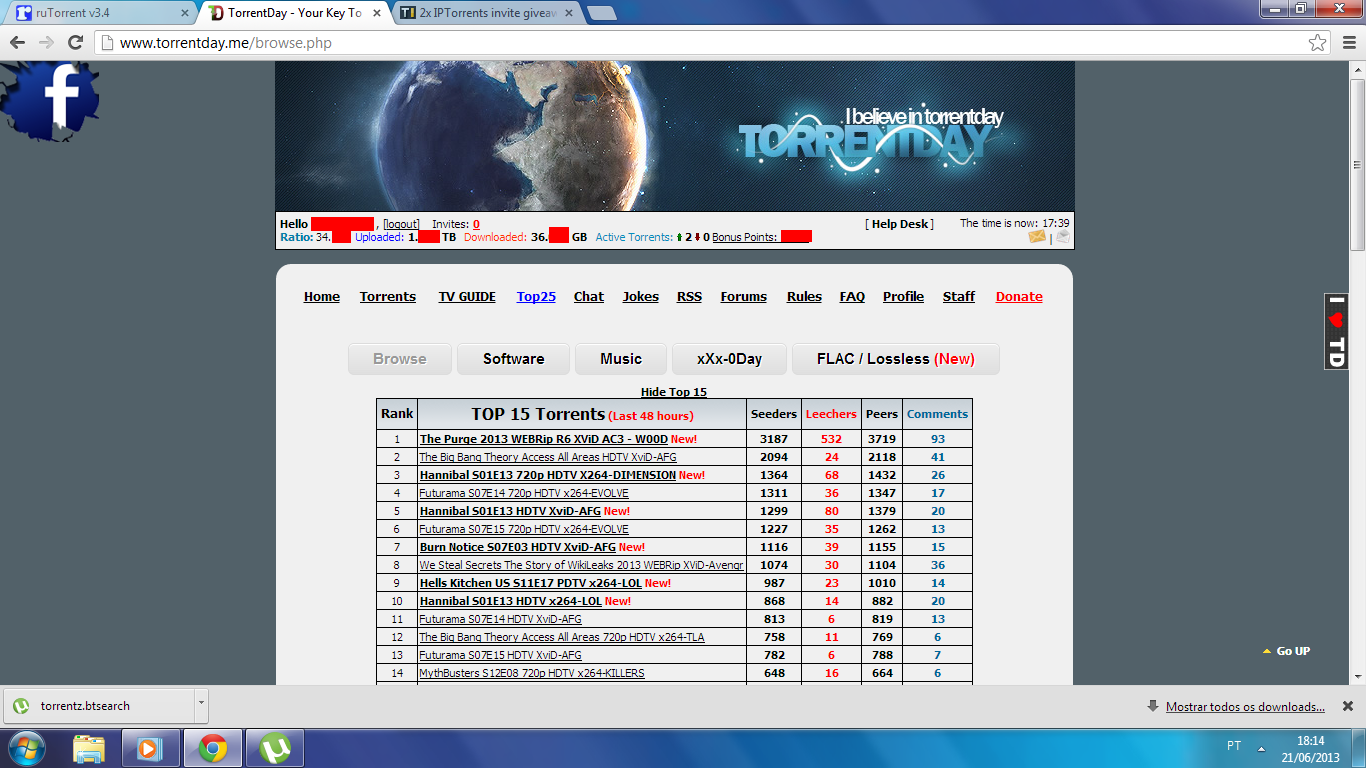Open the downloaded torrentz.btsearch file
The height and width of the screenshot is (768, 1366).
(99, 705)
